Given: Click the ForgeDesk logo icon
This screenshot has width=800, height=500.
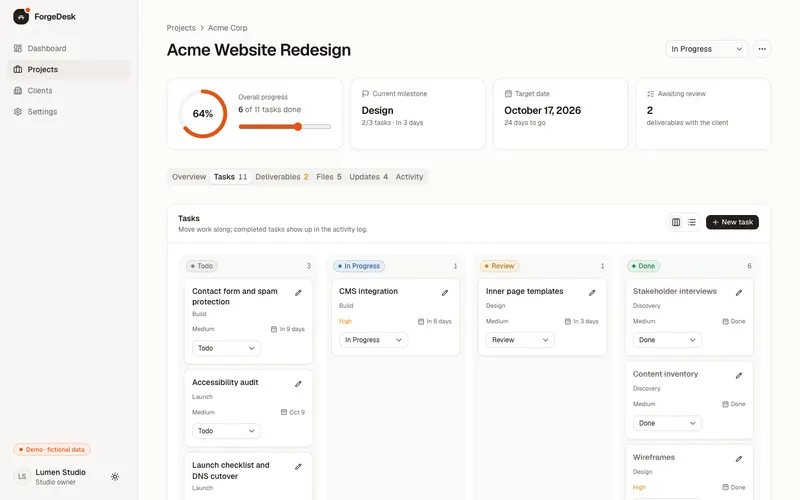Looking at the screenshot, I should (21, 17).
